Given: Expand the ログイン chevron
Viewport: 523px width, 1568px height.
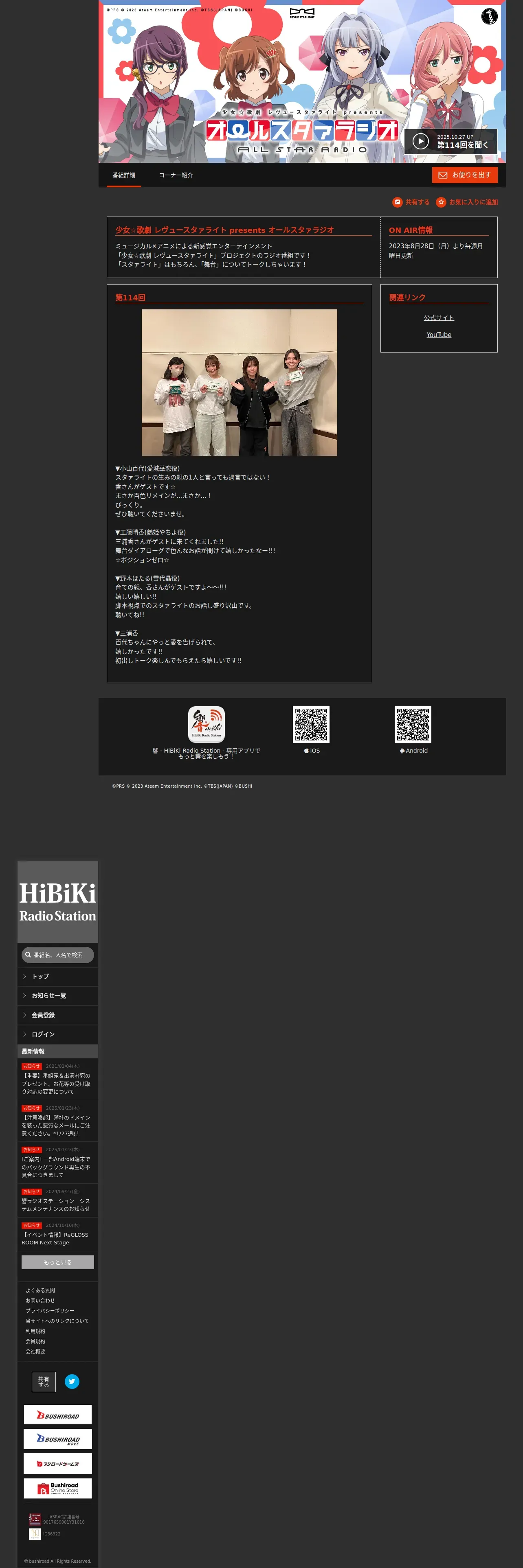Looking at the screenshot, I should tap(24, 1034).
